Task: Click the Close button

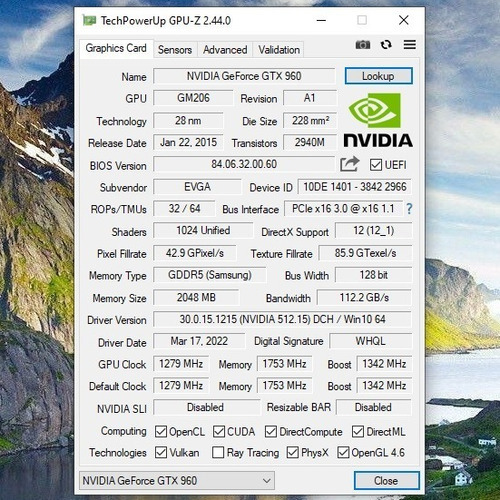Action: pos(386,481)
